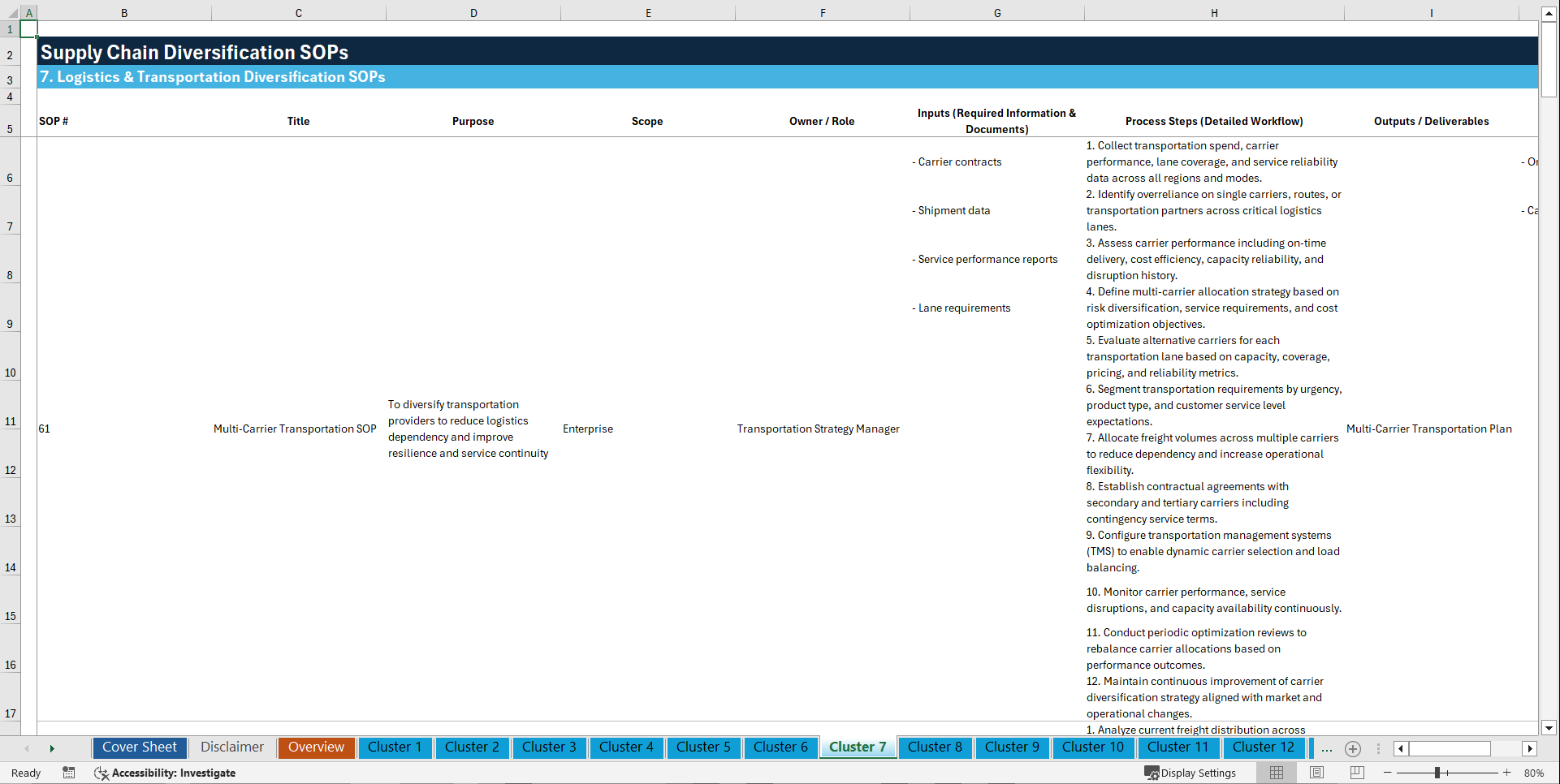Open Display Settings in status bar
Image resolution: width=1560 pixels, height=784 pixels.
point(1191,773)
